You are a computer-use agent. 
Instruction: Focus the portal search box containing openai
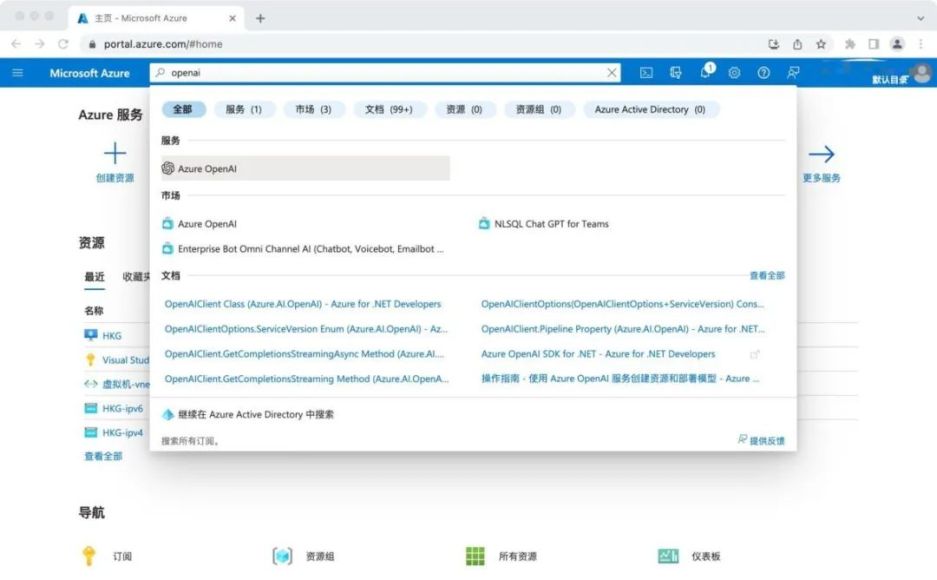pyautogui.click(x=385, y=73)
